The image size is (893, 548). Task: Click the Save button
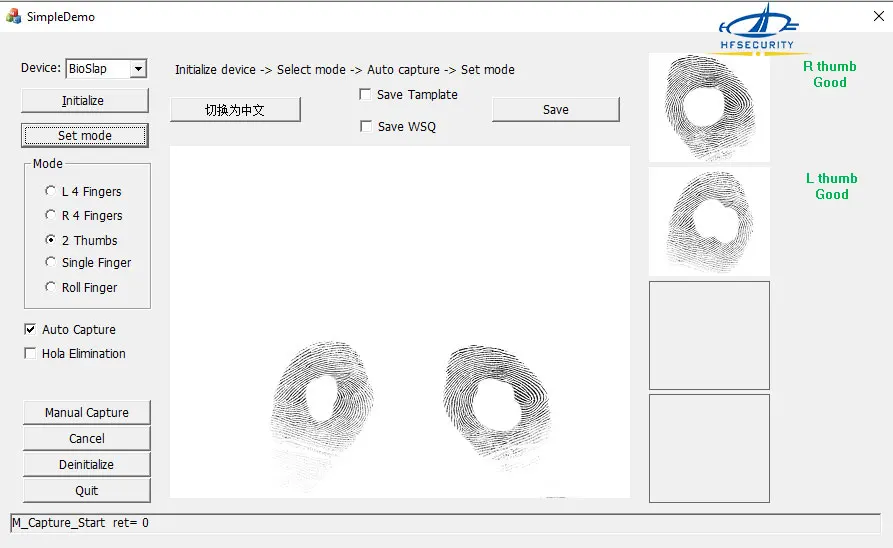click(556, 109)
